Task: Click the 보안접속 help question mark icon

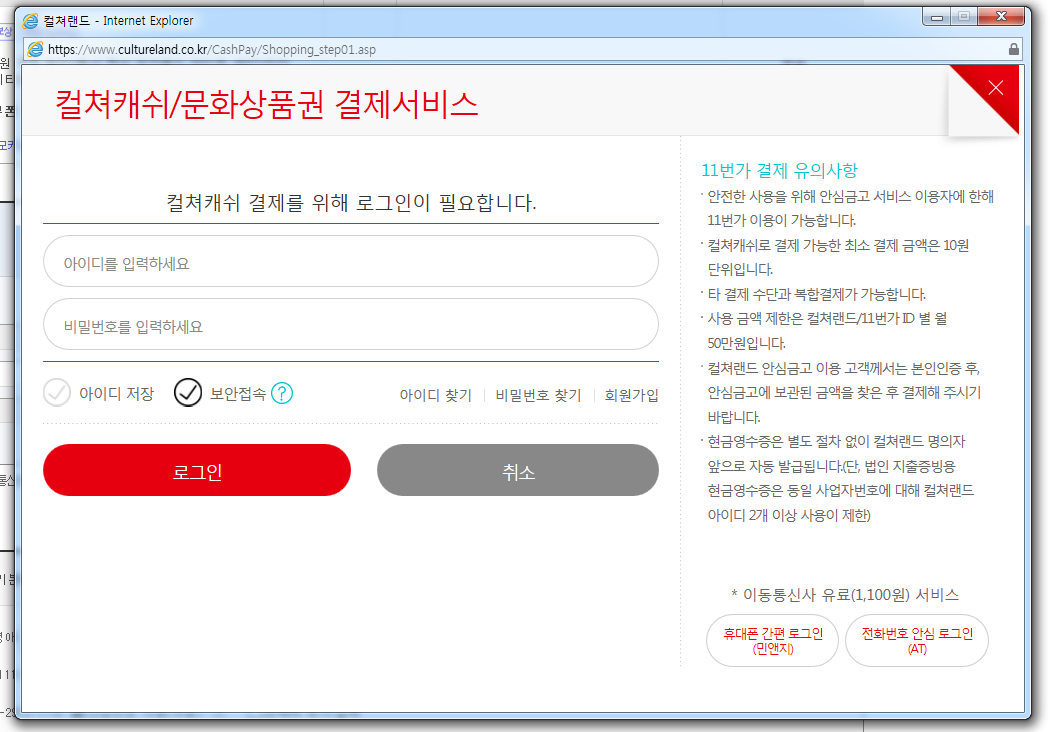Action: 282,393
